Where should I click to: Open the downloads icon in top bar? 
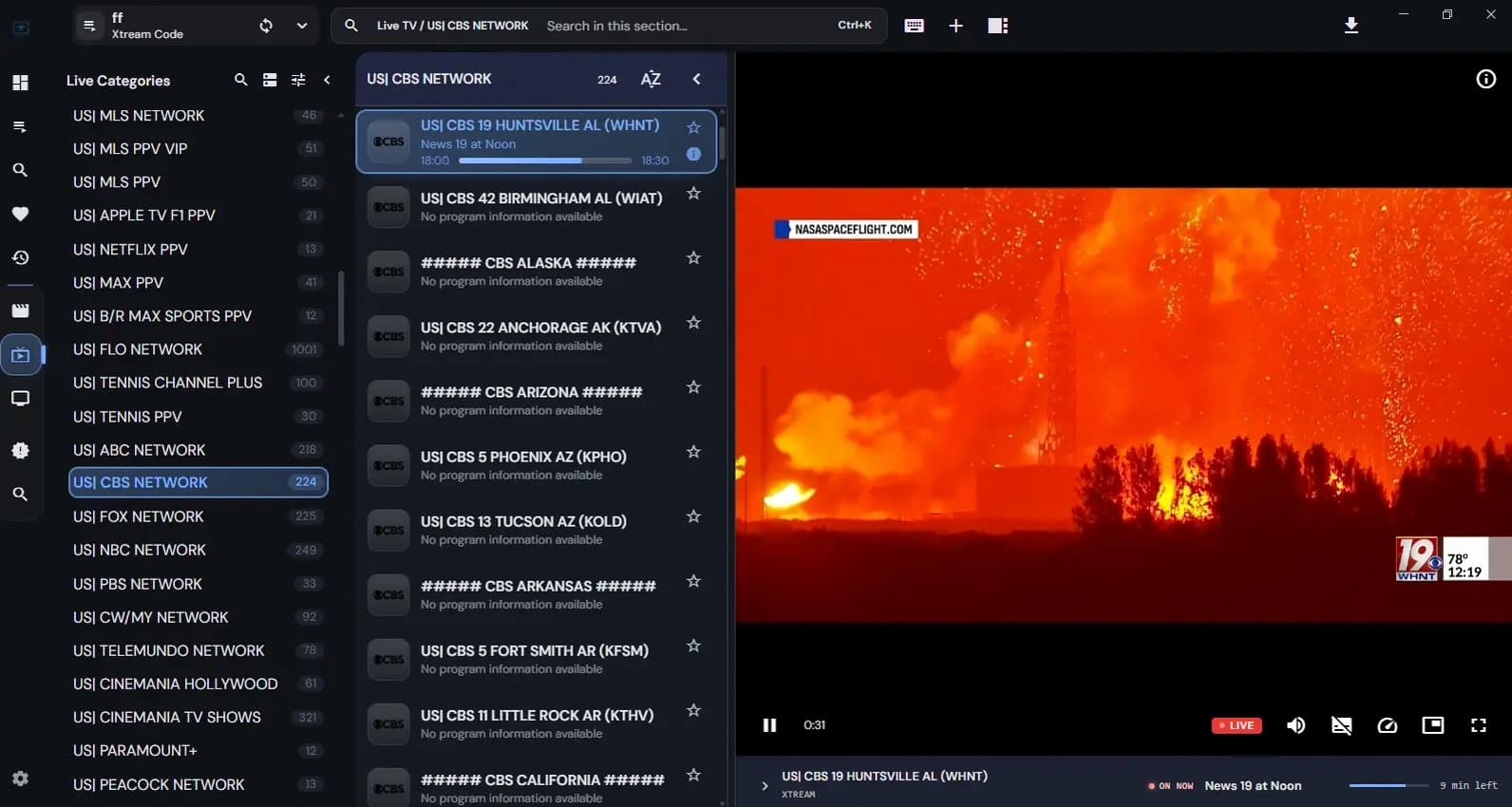(x=1351, y=26)
